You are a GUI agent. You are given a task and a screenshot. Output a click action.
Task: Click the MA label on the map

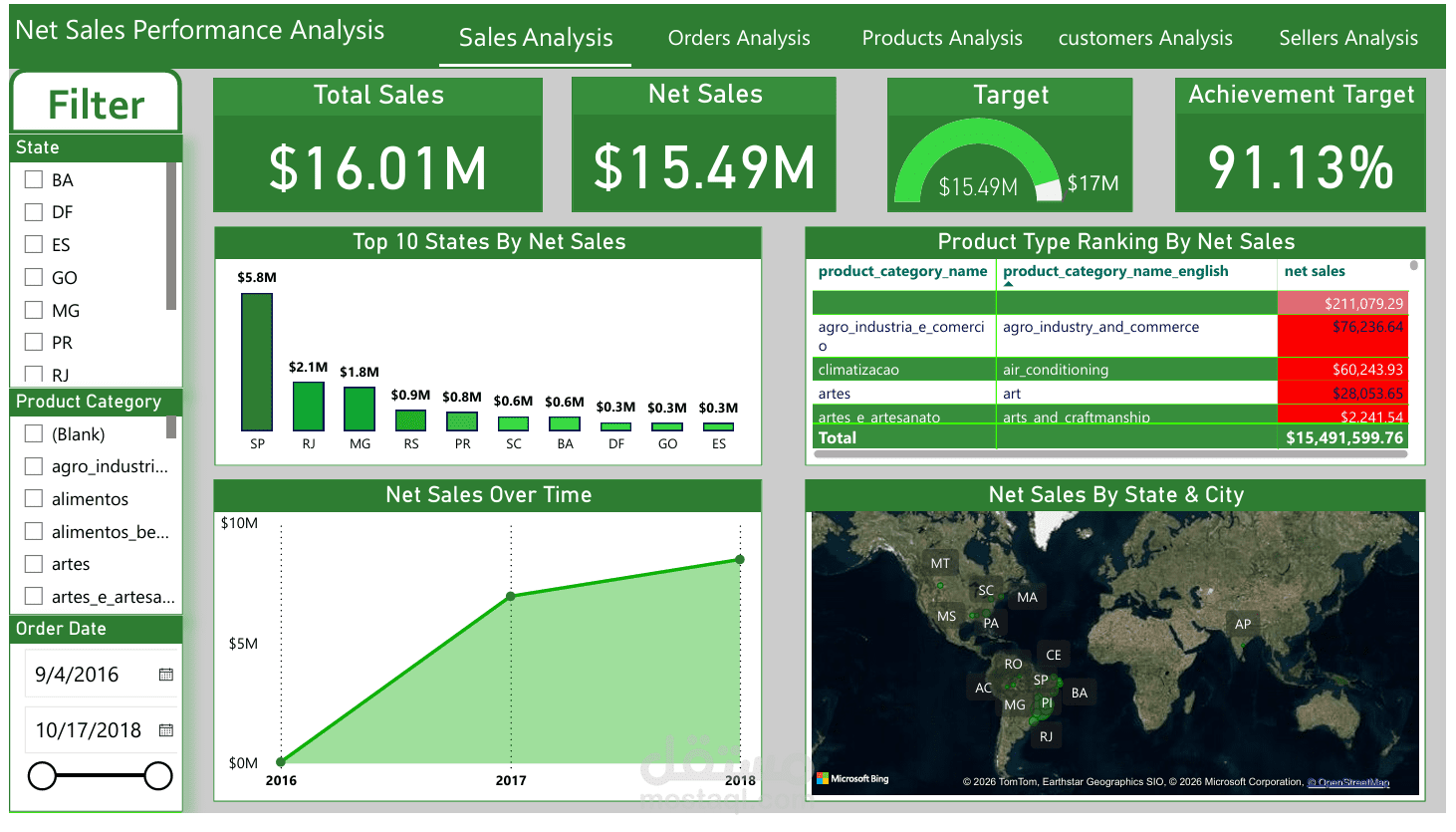click(x=1027, y=597)
